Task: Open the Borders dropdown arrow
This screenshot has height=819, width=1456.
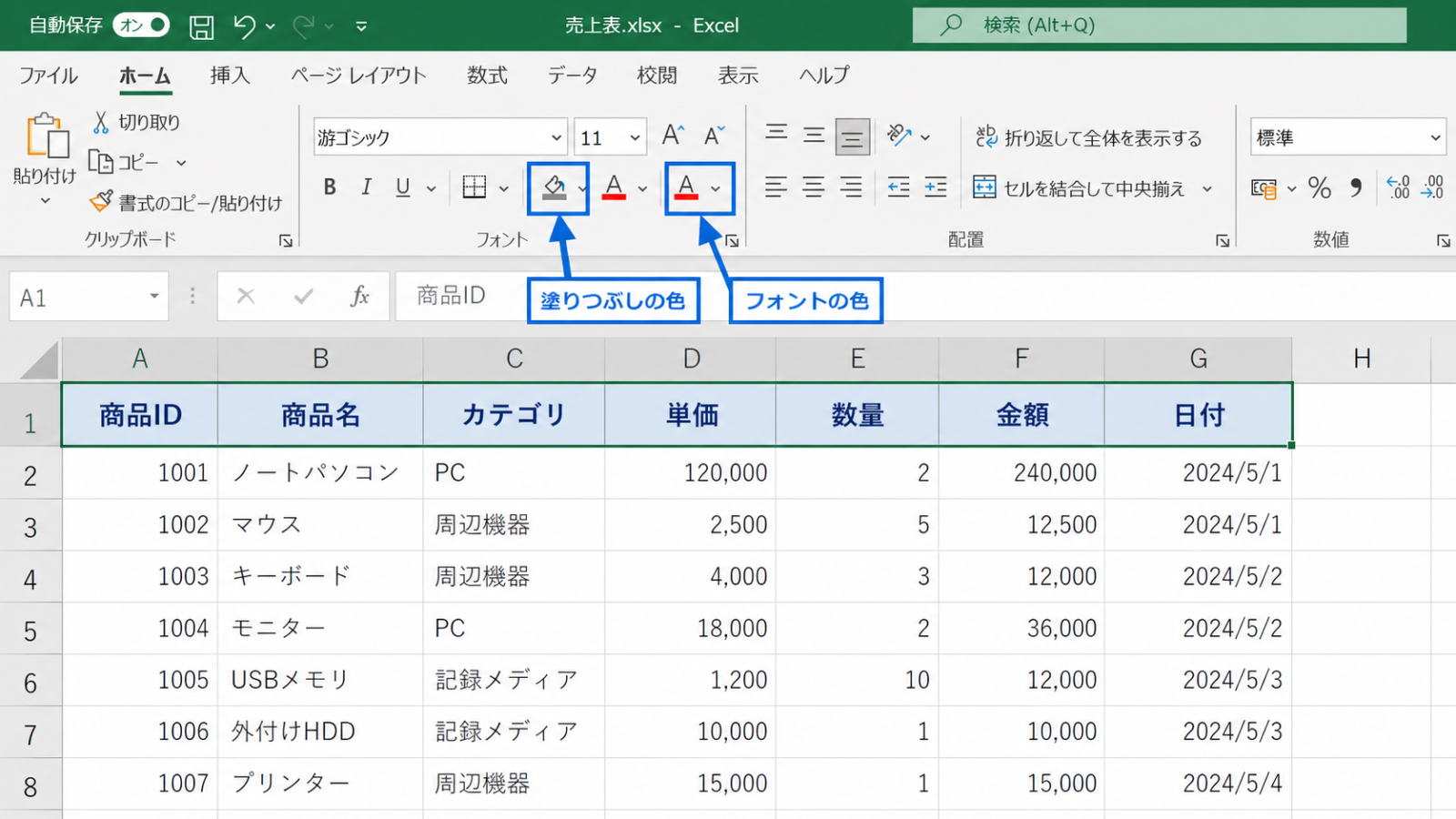Action: tap(503, 188)
